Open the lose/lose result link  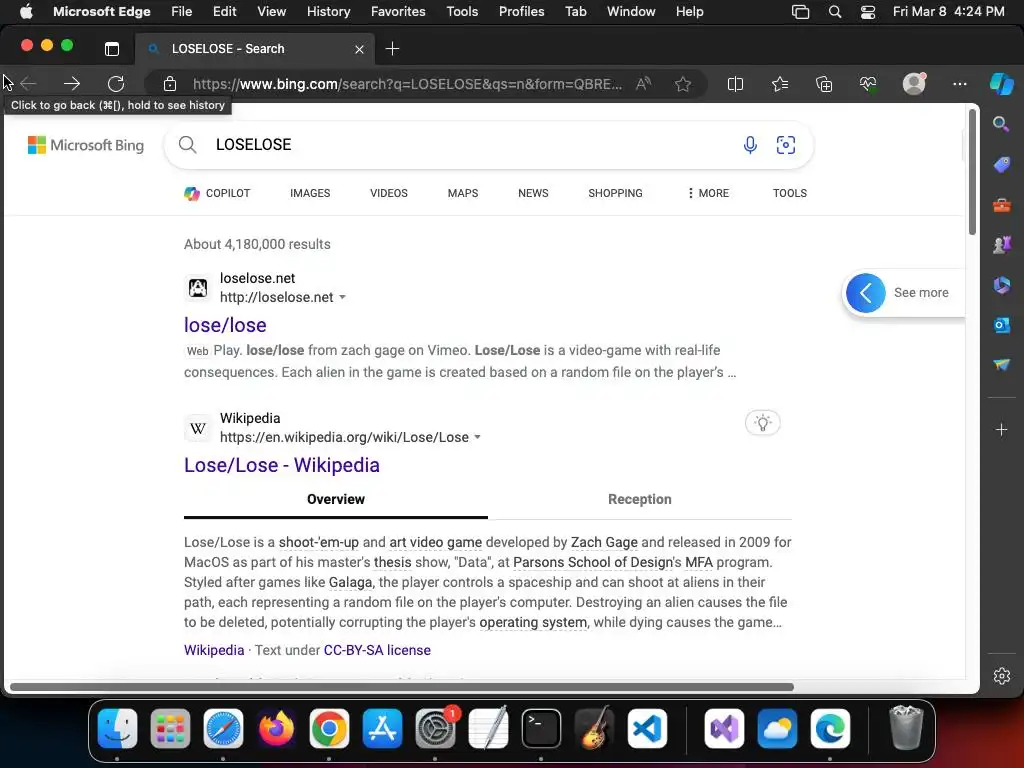tap(225, 325)
